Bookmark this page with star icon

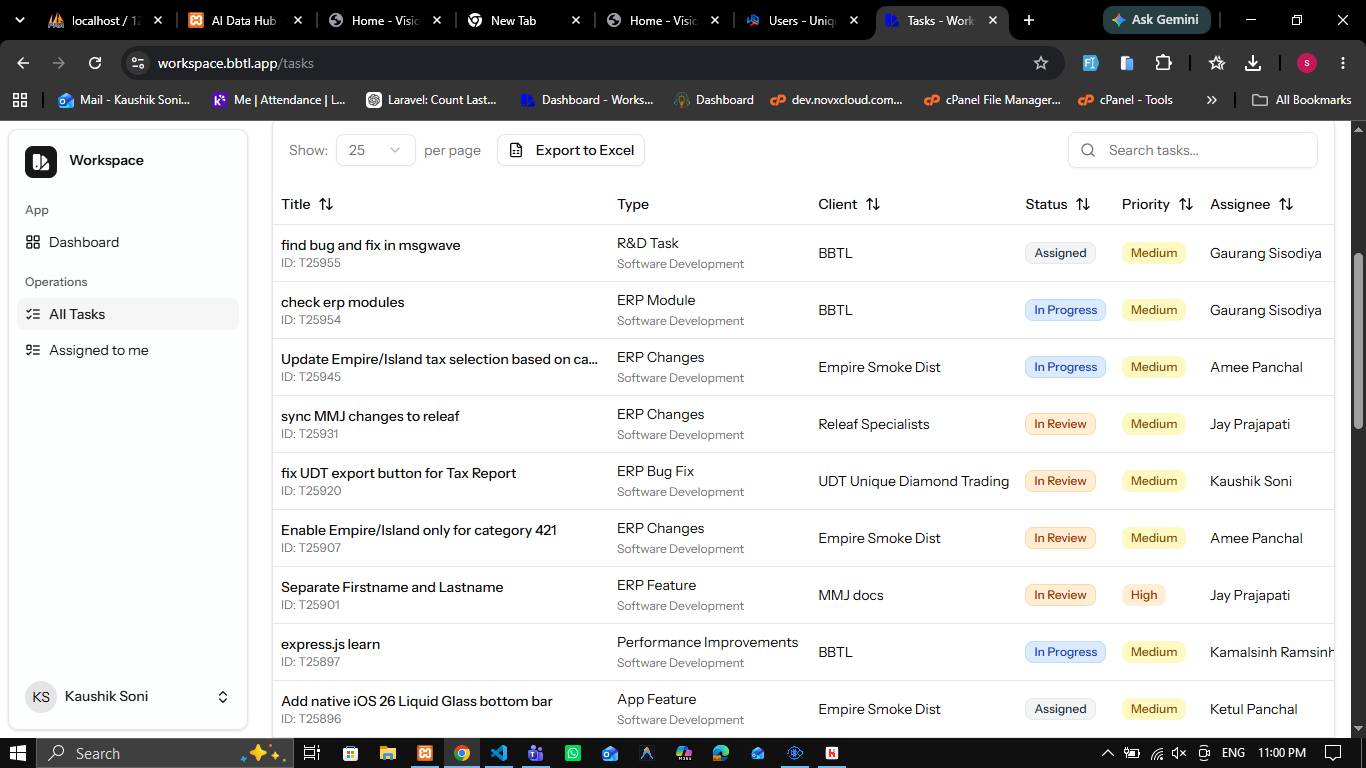click(1041, 63)
